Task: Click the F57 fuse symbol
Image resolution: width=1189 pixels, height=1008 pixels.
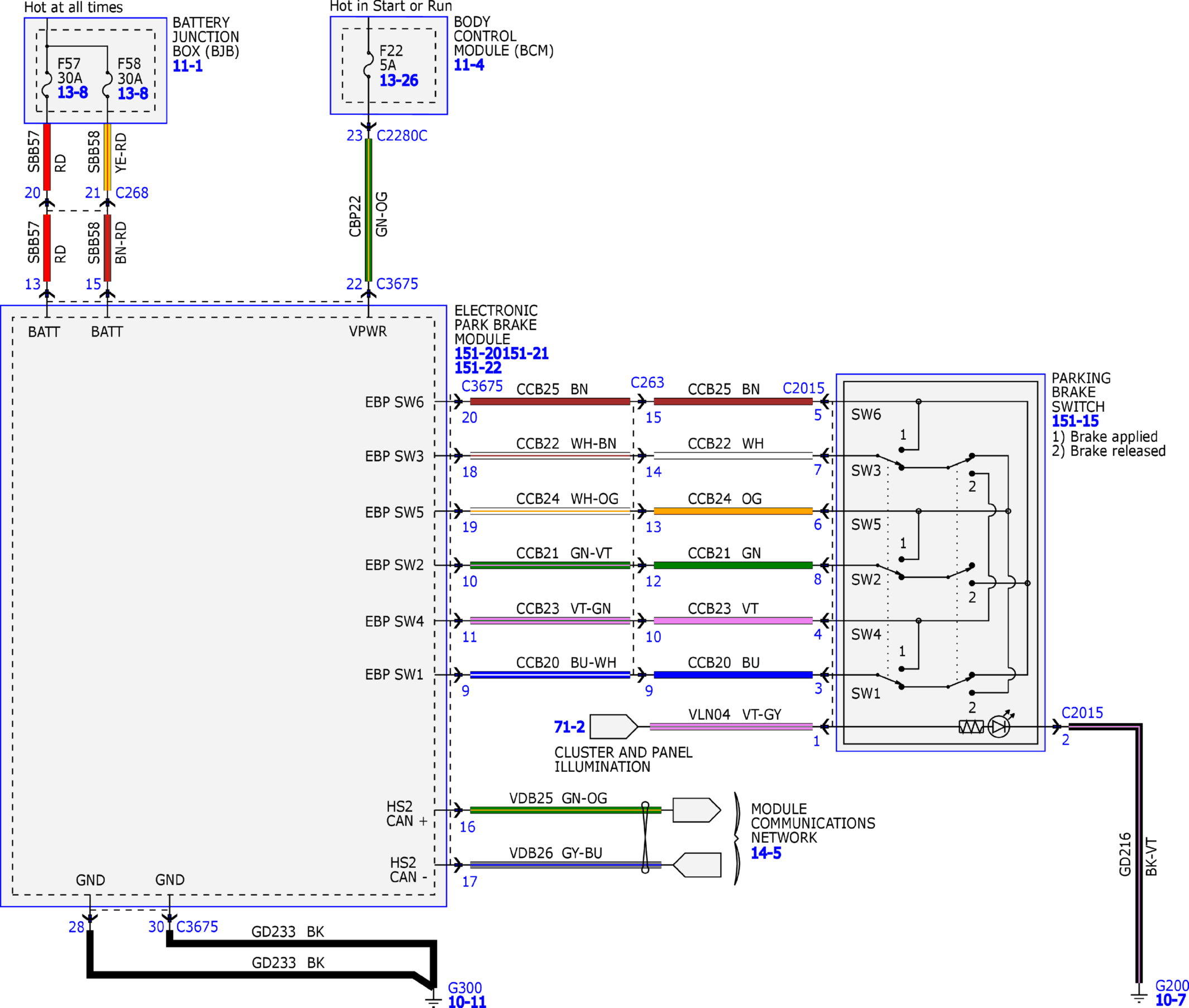Action: coord(47,84)
